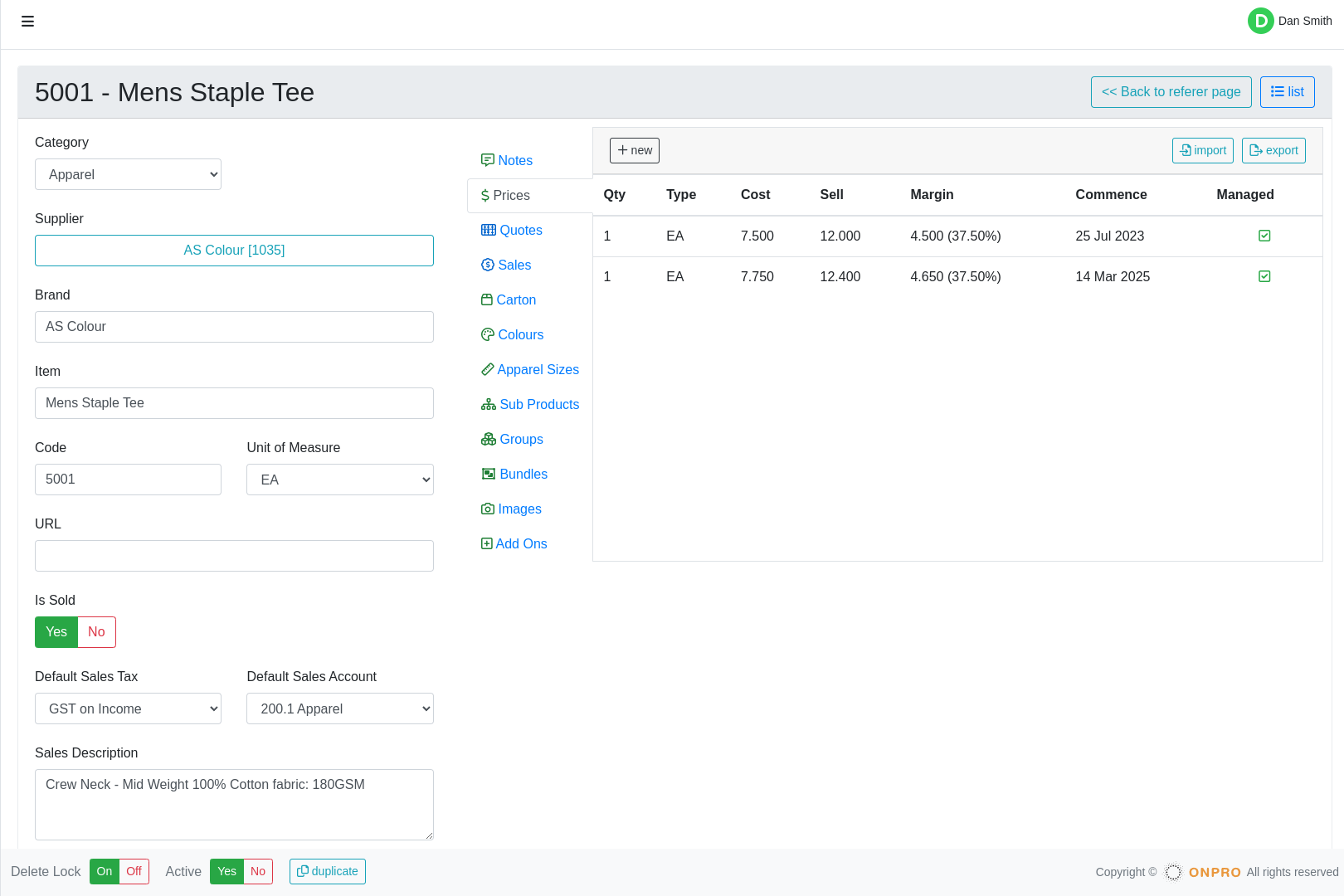This screenshot has height=896, width=1344.
Task: Click the green D user avatar
Action: [1260, 21]
